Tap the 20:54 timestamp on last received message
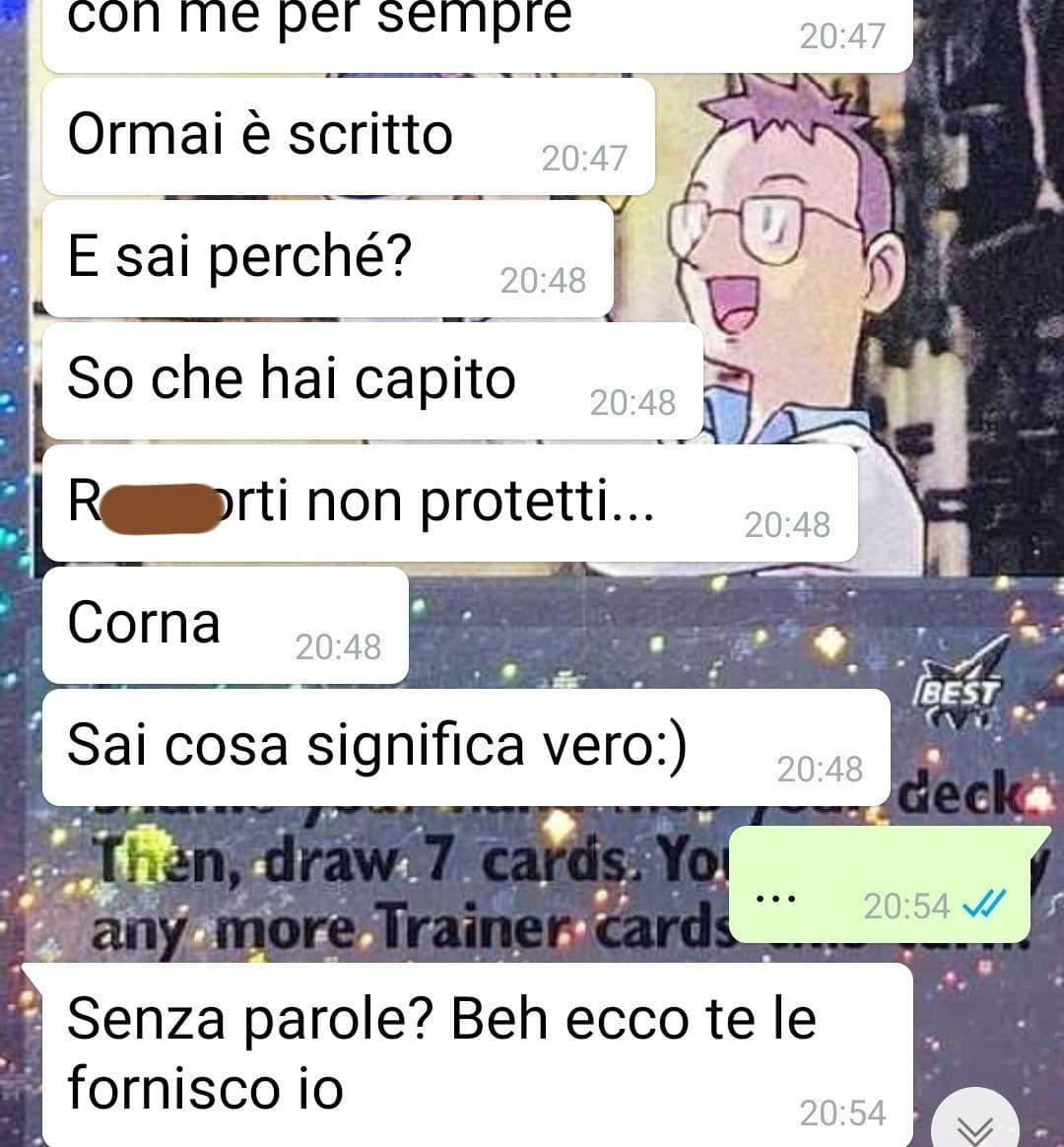Image resolution: width=1064 pixels, height=1147 pixels. 842,1113
